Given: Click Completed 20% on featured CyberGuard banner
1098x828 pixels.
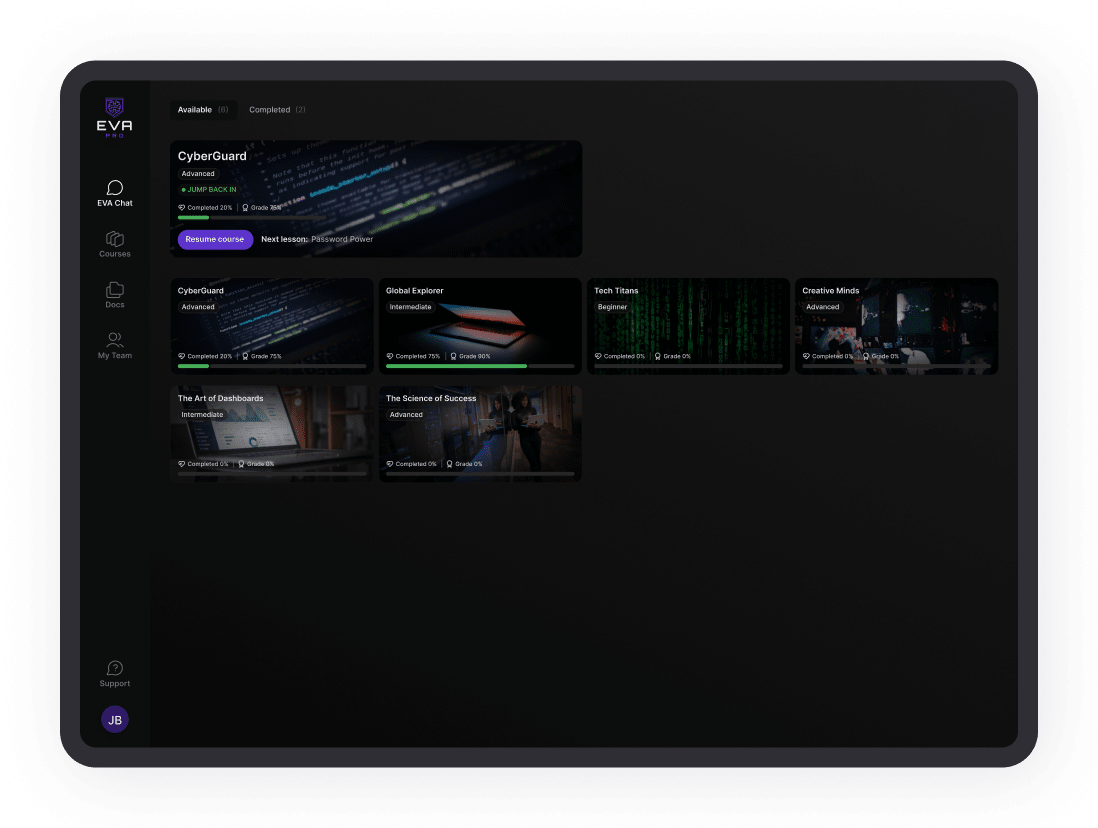Looking at the screenshot, I should coord(205,208).
